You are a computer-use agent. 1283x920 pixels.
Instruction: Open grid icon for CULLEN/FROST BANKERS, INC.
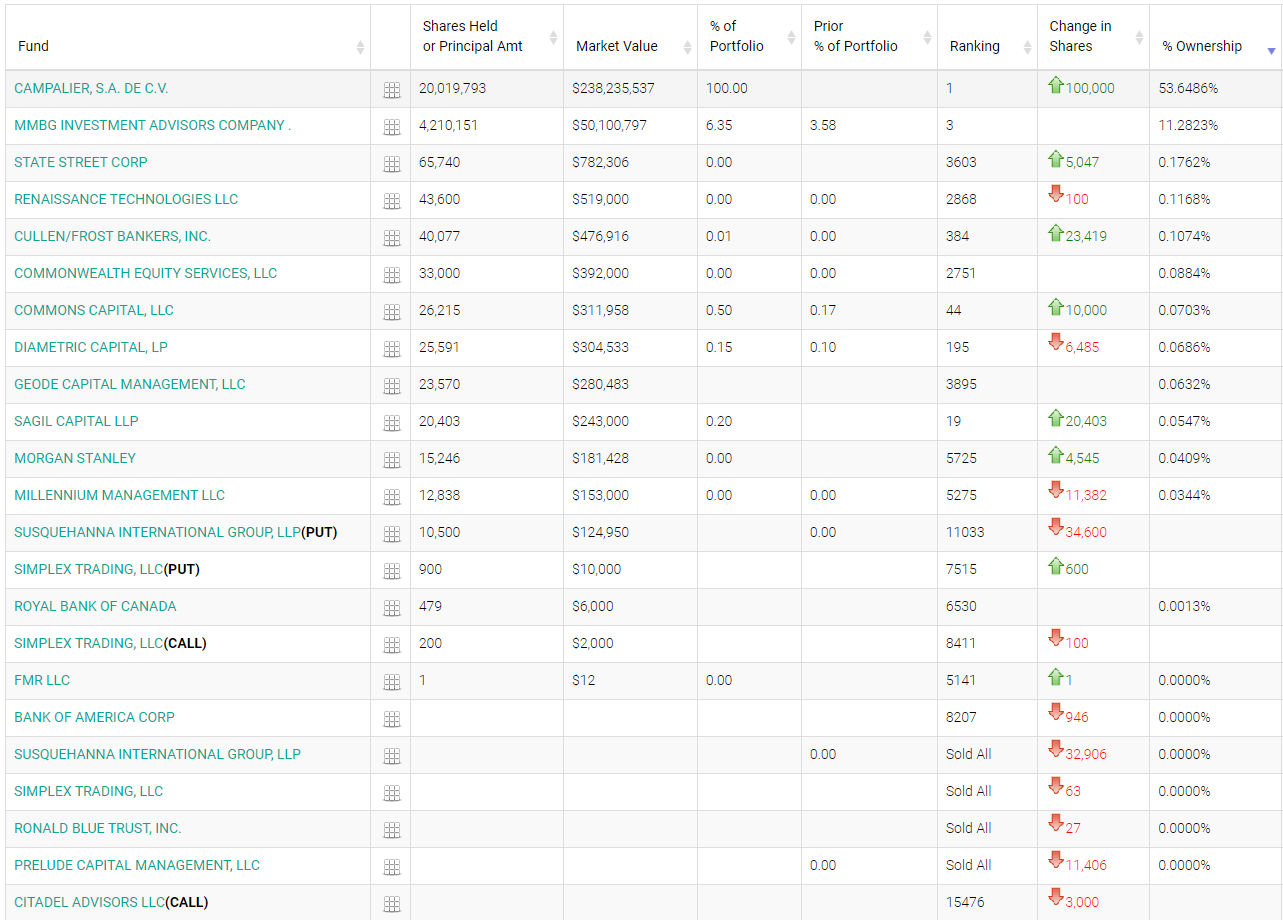(x=392, y=238)
